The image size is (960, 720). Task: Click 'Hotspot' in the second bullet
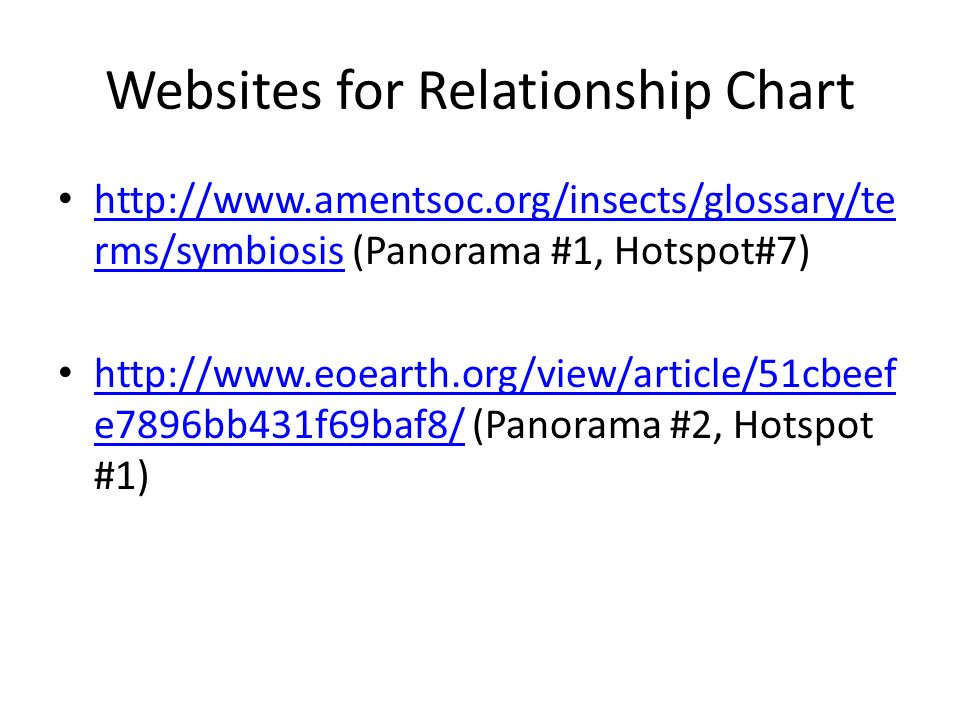click(x=803, y=426)
